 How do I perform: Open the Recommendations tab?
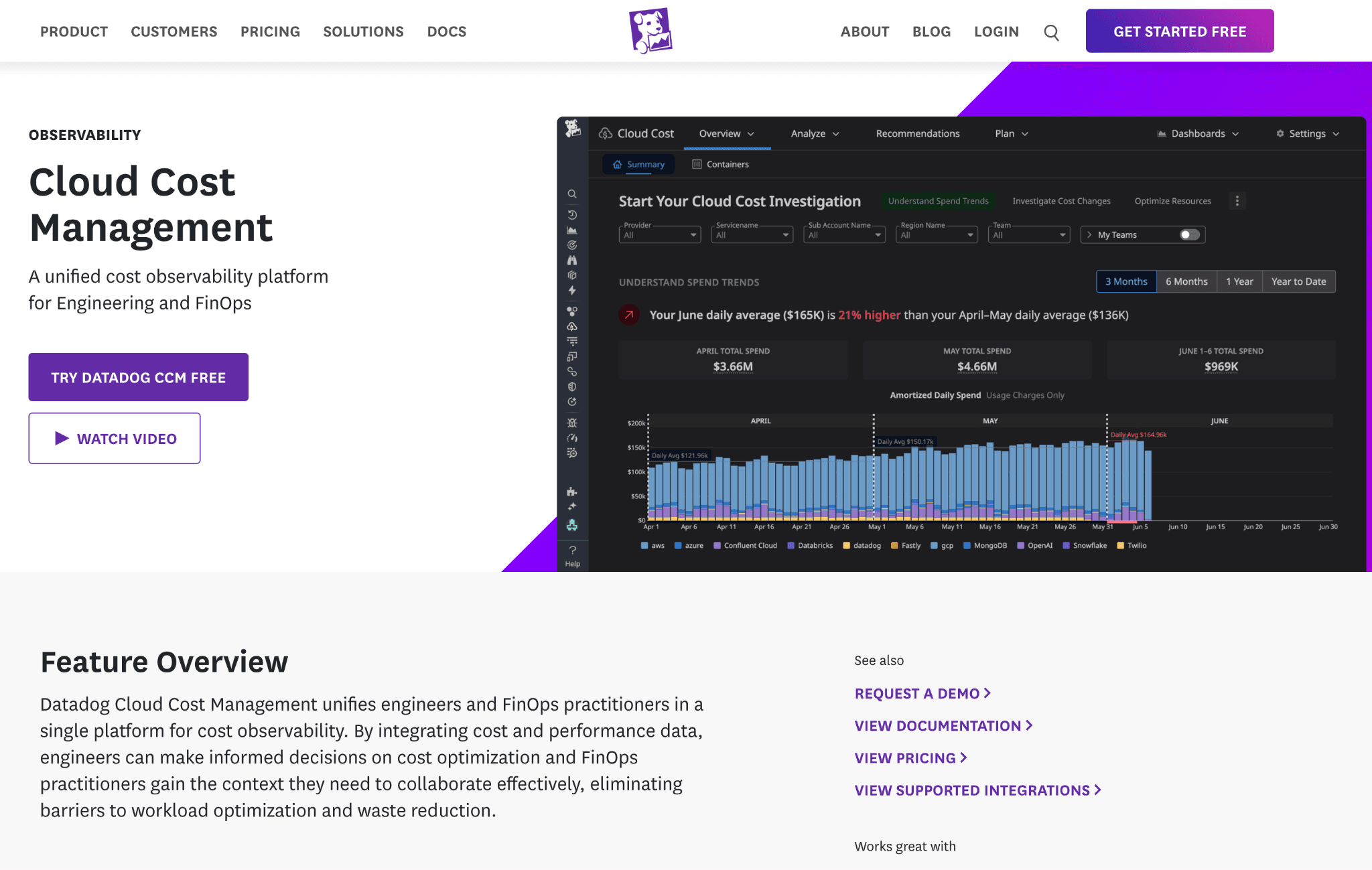click(x=918, y=134)
